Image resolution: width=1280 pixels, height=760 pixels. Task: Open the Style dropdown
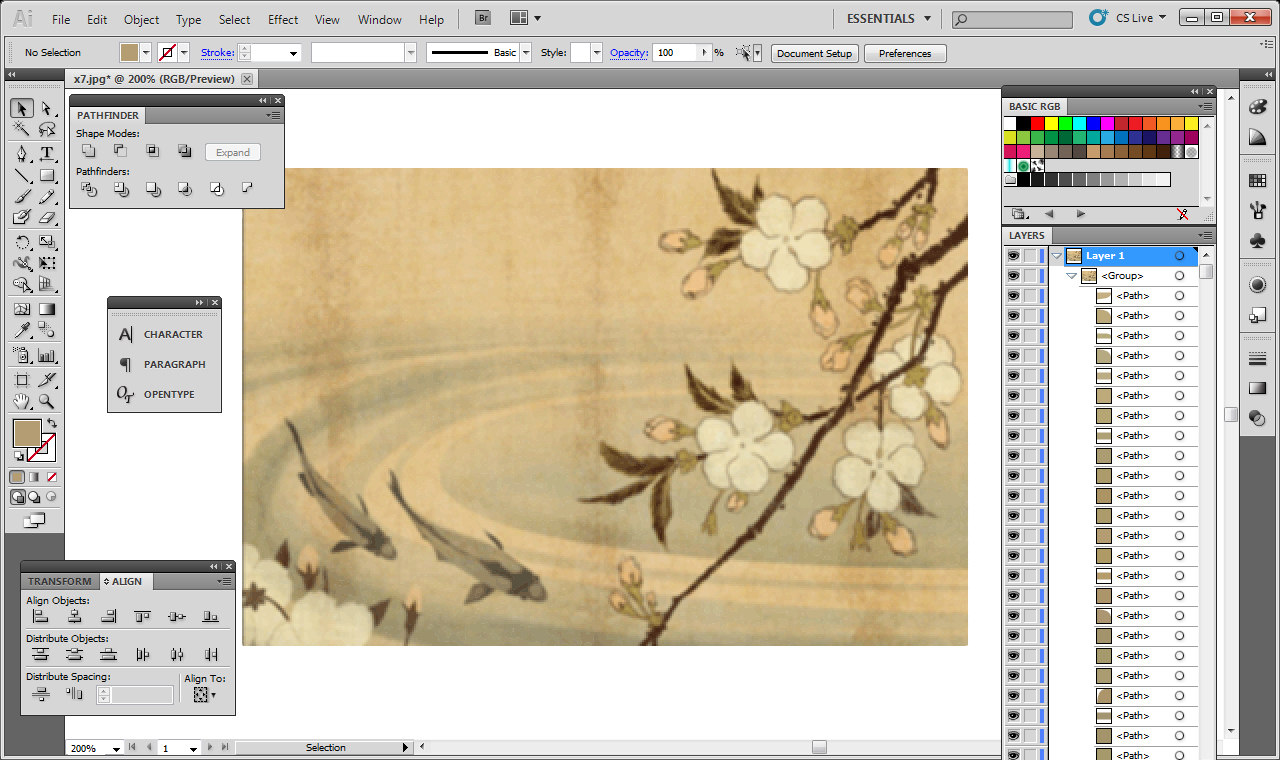tap(597, 53)
